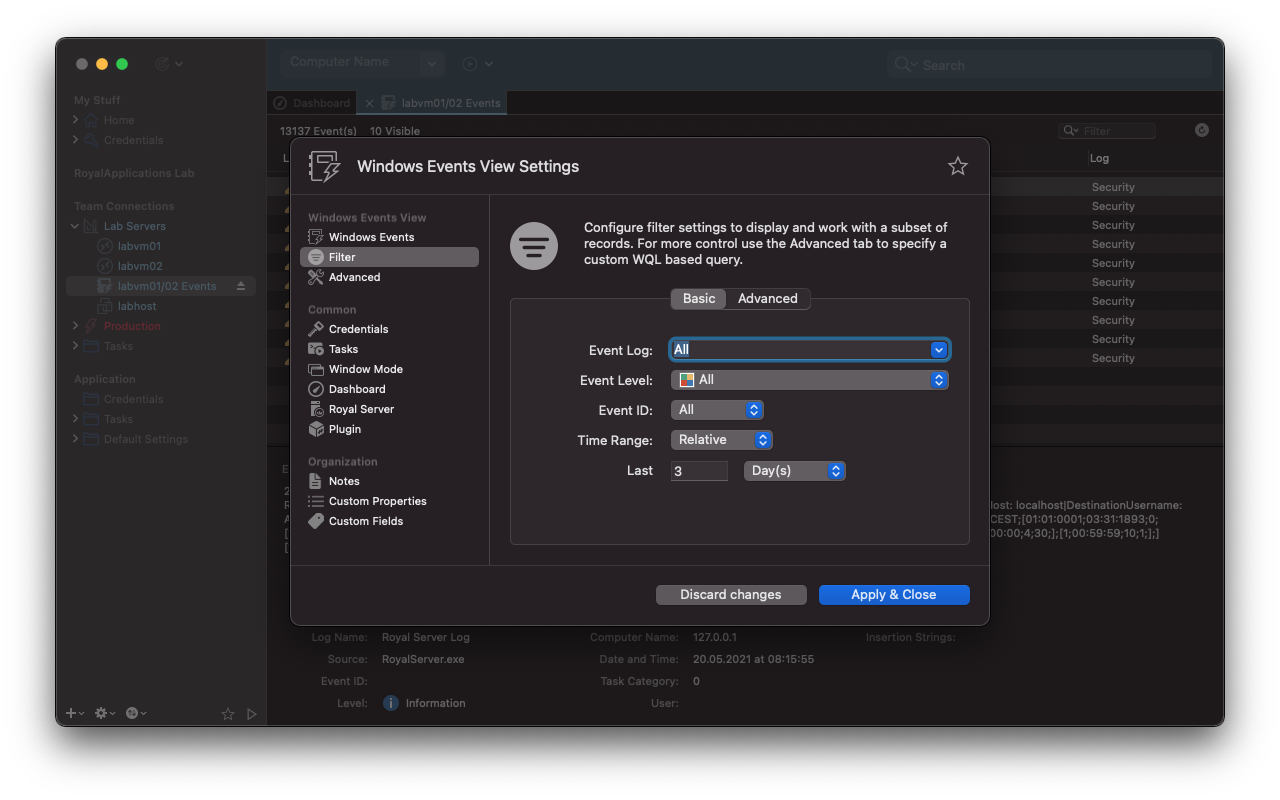Open Credentials settings under Common
The width and height of the screenshot is (1280, 800).
[x=358, y=329]
